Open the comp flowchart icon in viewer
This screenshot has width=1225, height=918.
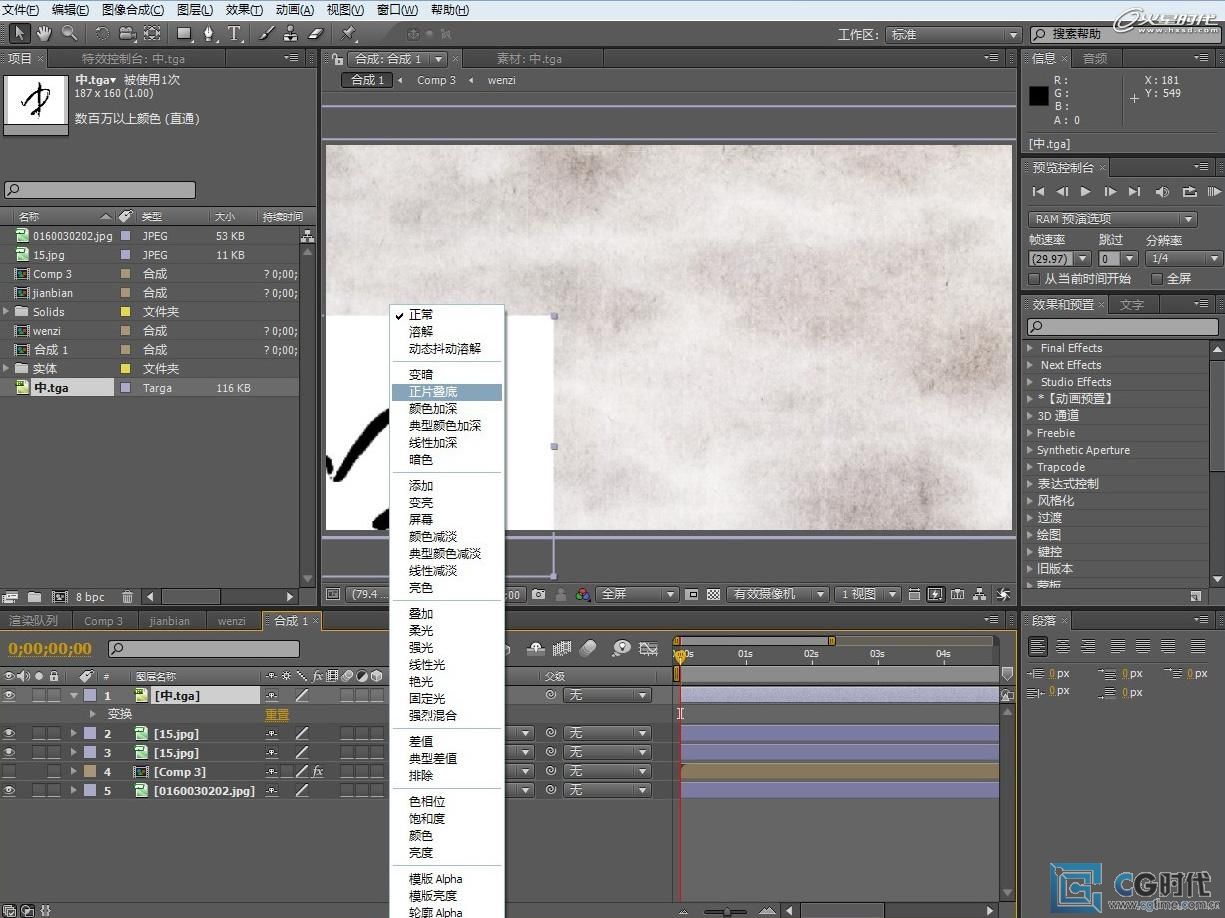(x=980, y=594)
